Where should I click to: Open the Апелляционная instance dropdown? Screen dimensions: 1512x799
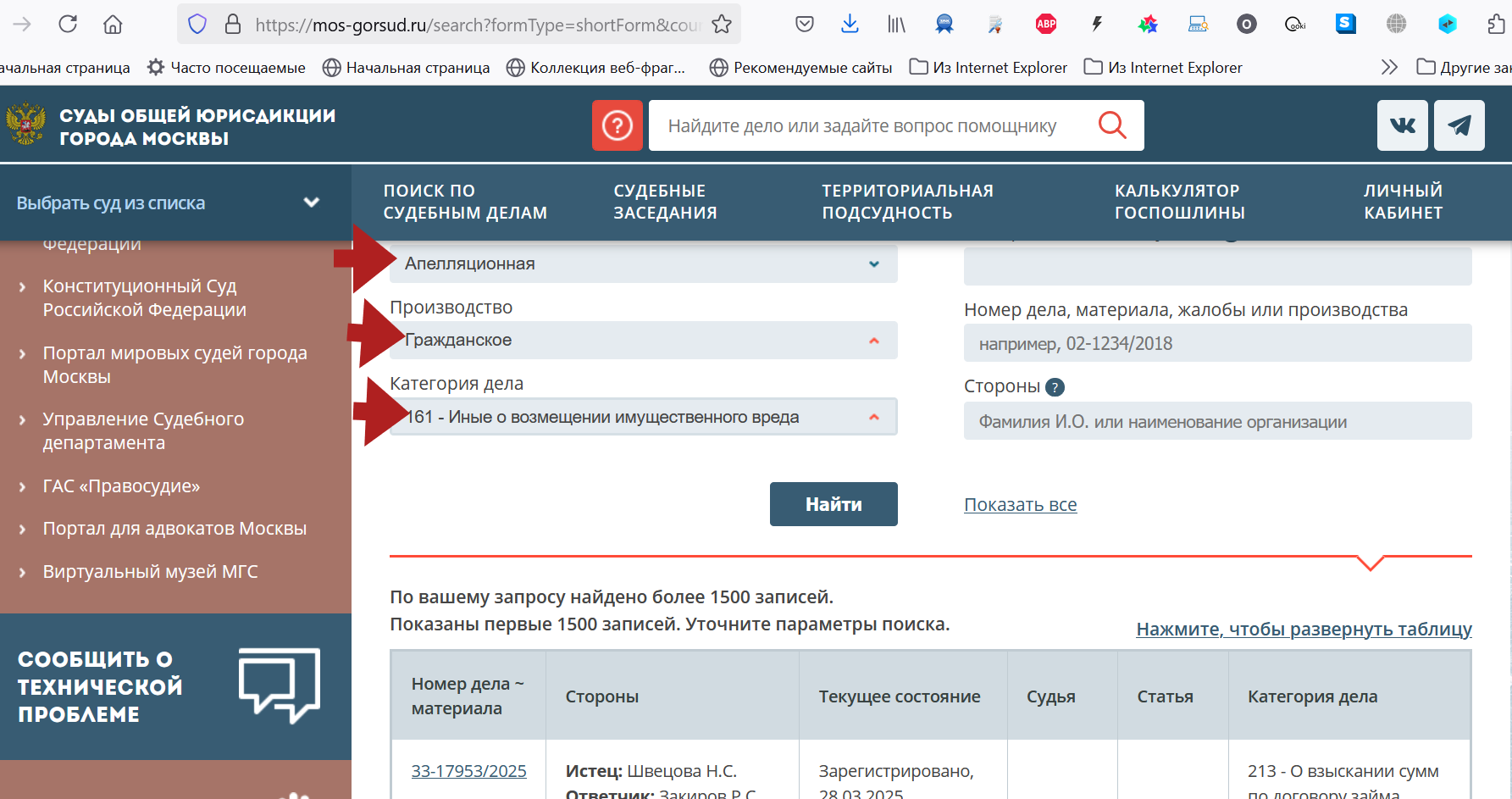tap(873, 264)
